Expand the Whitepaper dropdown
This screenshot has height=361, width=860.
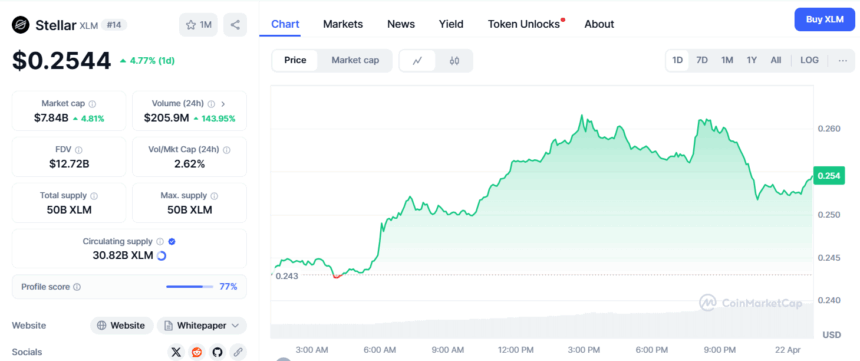pos(202,325)
